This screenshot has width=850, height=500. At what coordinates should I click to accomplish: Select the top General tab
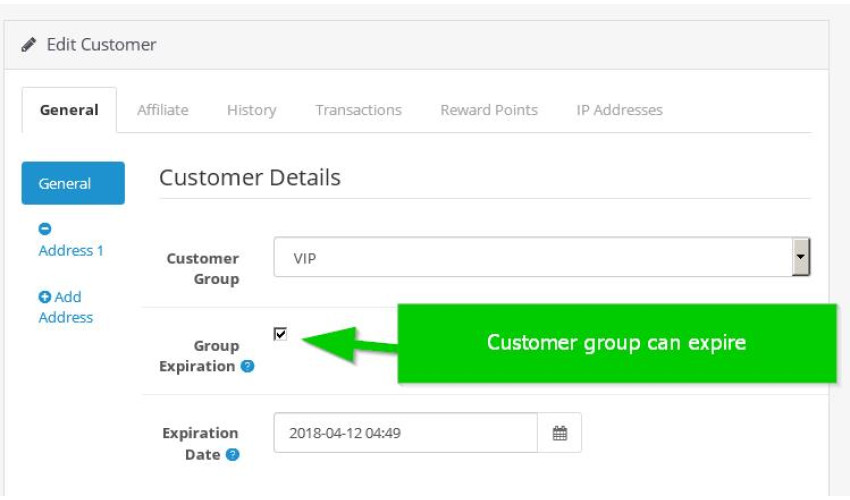pyautogui.click(x=69, y=110)
